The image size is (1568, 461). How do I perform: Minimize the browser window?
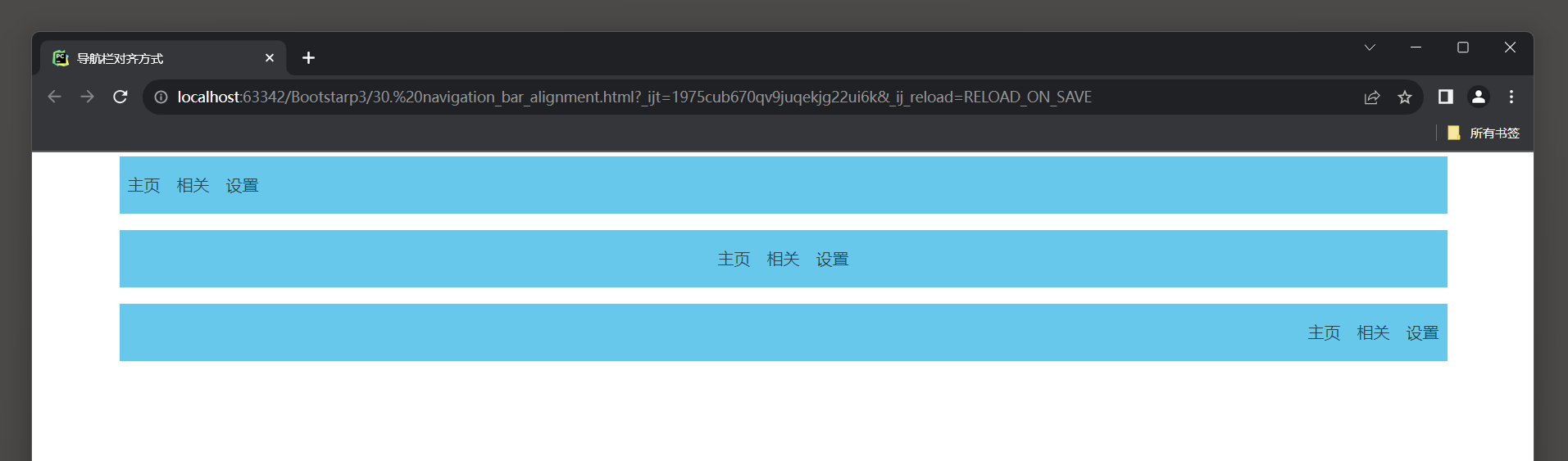coord(1416,47)
